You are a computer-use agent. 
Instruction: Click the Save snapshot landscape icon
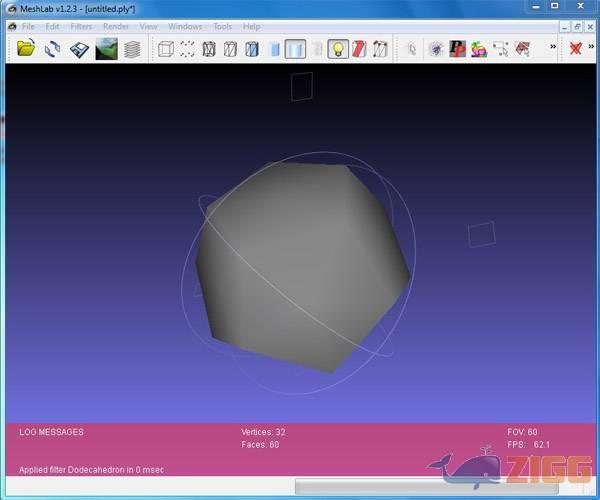click(x=106, y=48)
